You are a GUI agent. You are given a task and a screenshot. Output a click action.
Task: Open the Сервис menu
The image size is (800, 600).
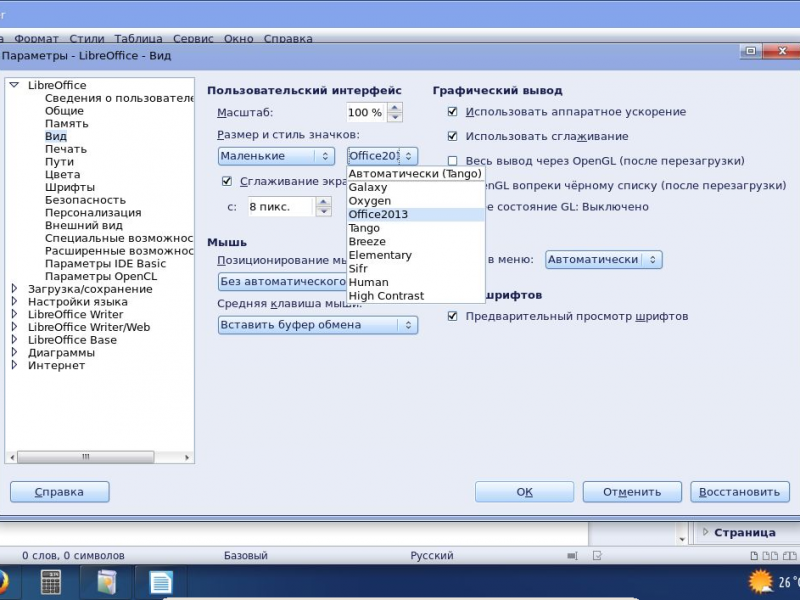[193, 38]
